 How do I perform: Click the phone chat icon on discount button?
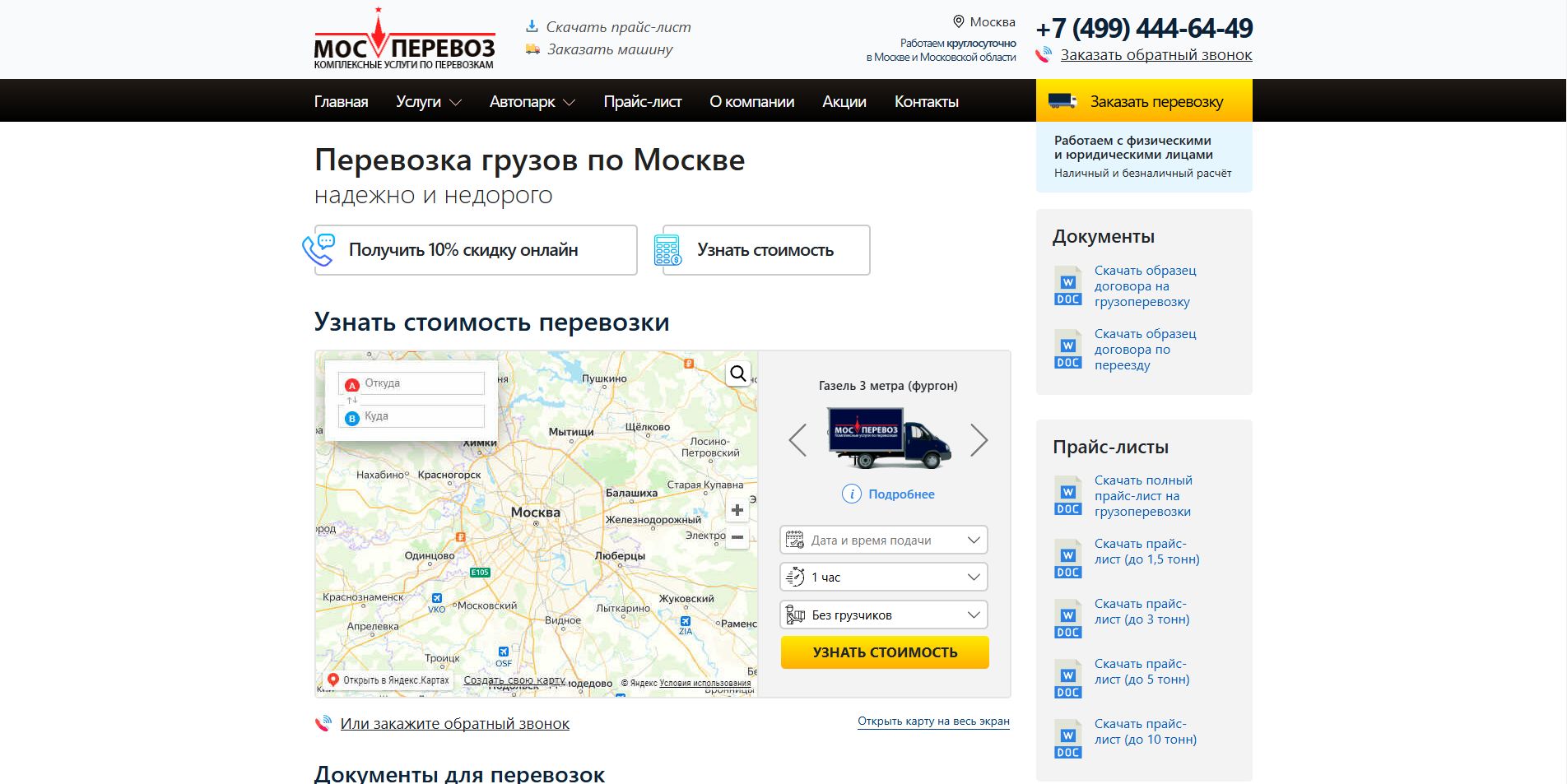pos(319,250)
